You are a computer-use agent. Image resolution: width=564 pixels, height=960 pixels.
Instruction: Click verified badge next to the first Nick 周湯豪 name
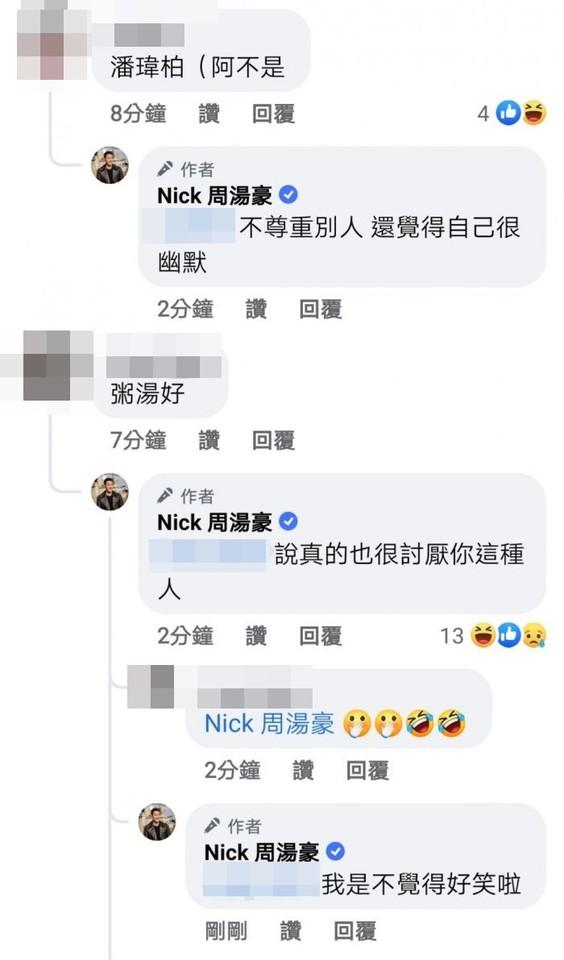(x=288, y=195)
